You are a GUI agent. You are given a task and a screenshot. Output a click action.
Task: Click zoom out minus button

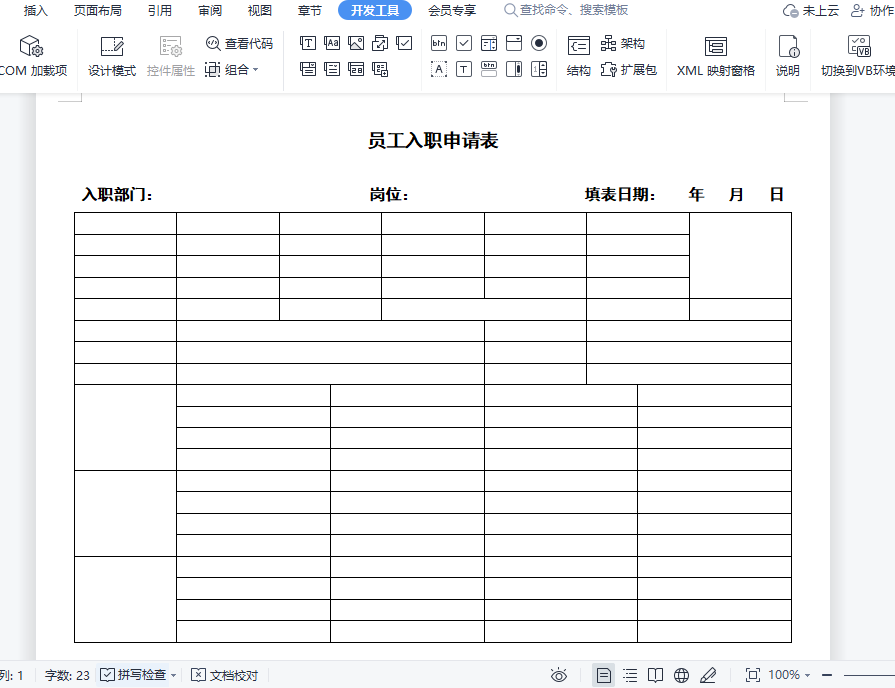pyautogui.click(x=827, y=675)
